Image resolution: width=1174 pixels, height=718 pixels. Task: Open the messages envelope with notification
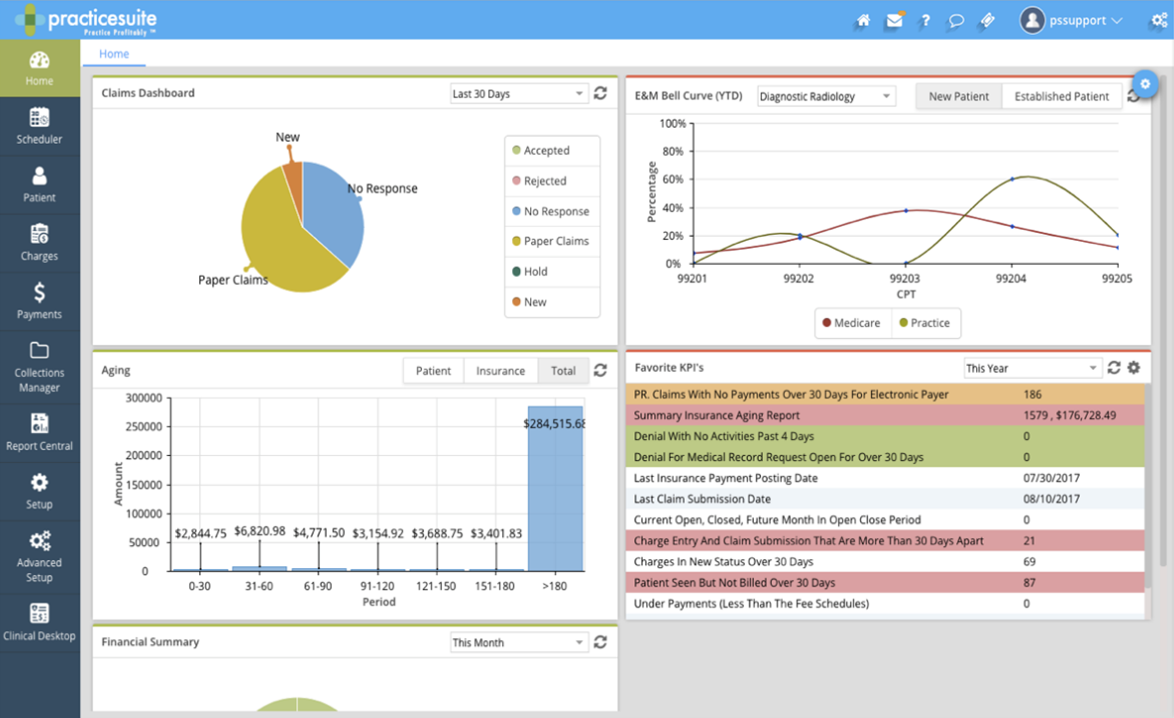click(893, 20)
